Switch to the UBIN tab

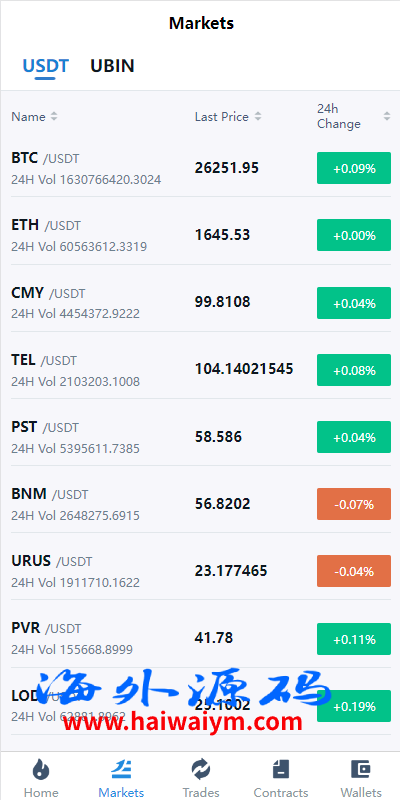click(112, 66)
